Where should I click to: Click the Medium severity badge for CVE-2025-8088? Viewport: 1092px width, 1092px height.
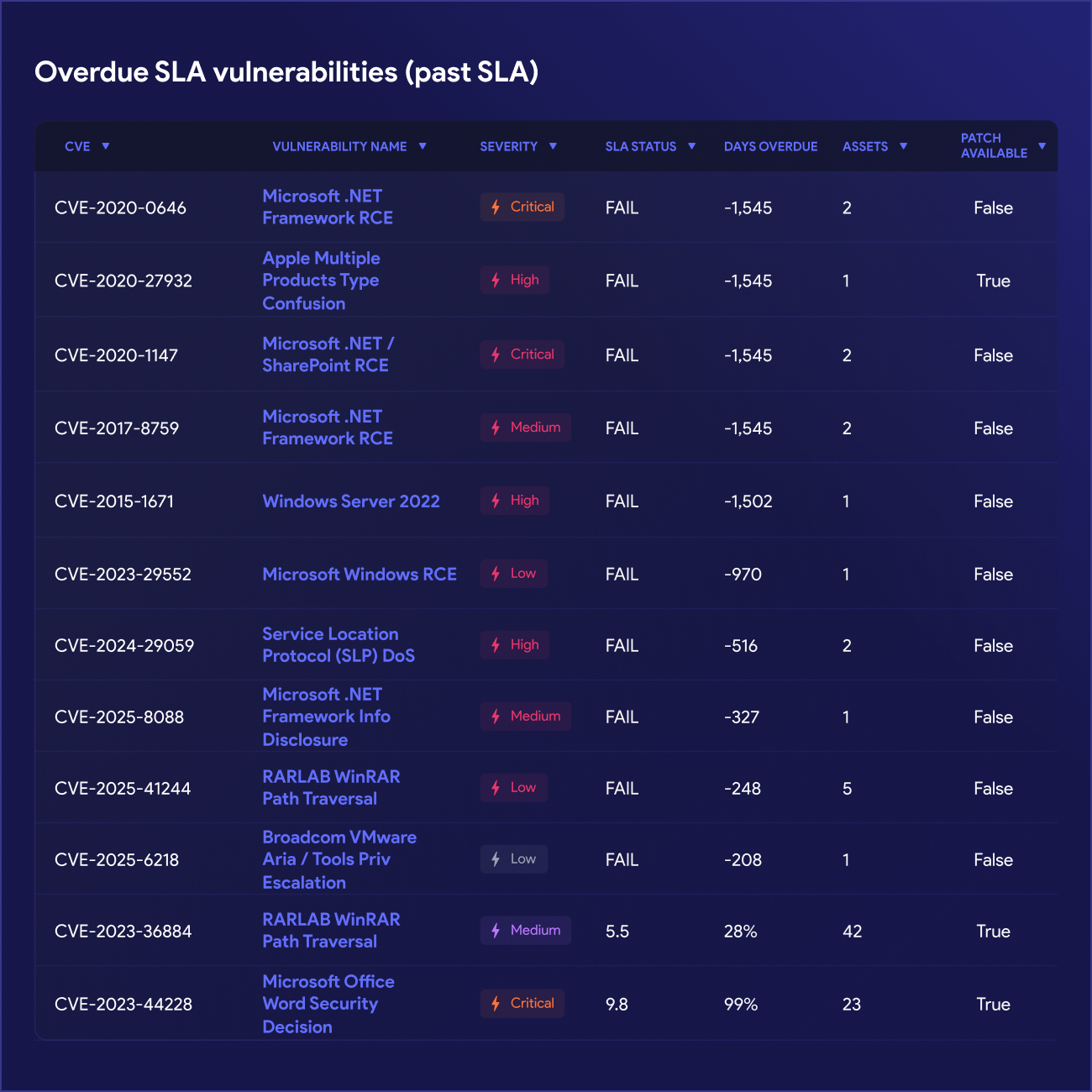[525, 717]
